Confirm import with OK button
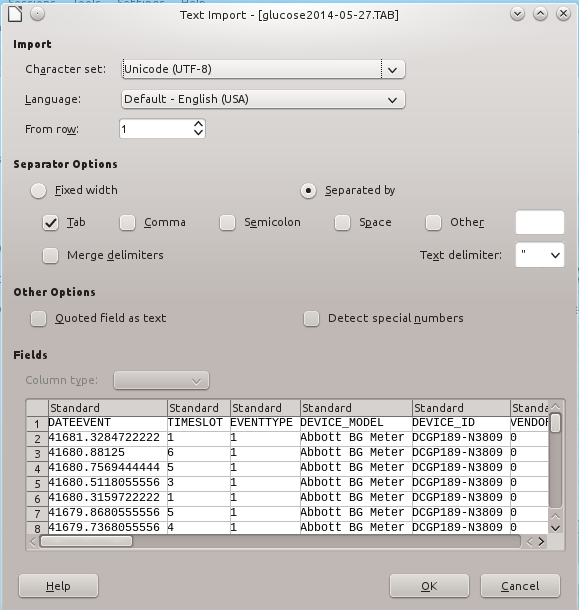The image size is (579, 610). tap(429, 586)
